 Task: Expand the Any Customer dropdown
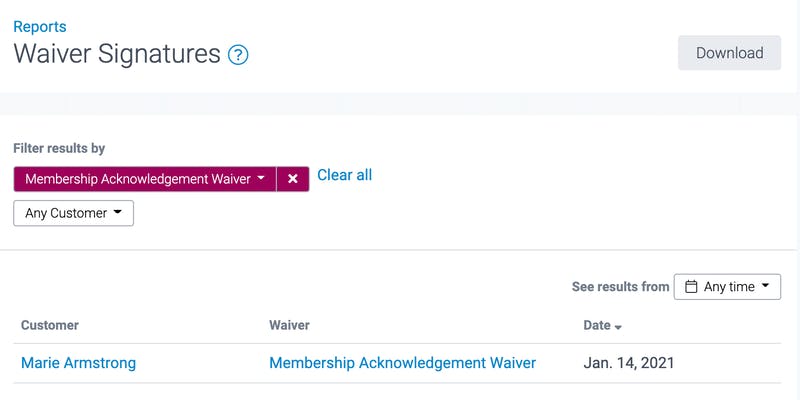(73, 213)
